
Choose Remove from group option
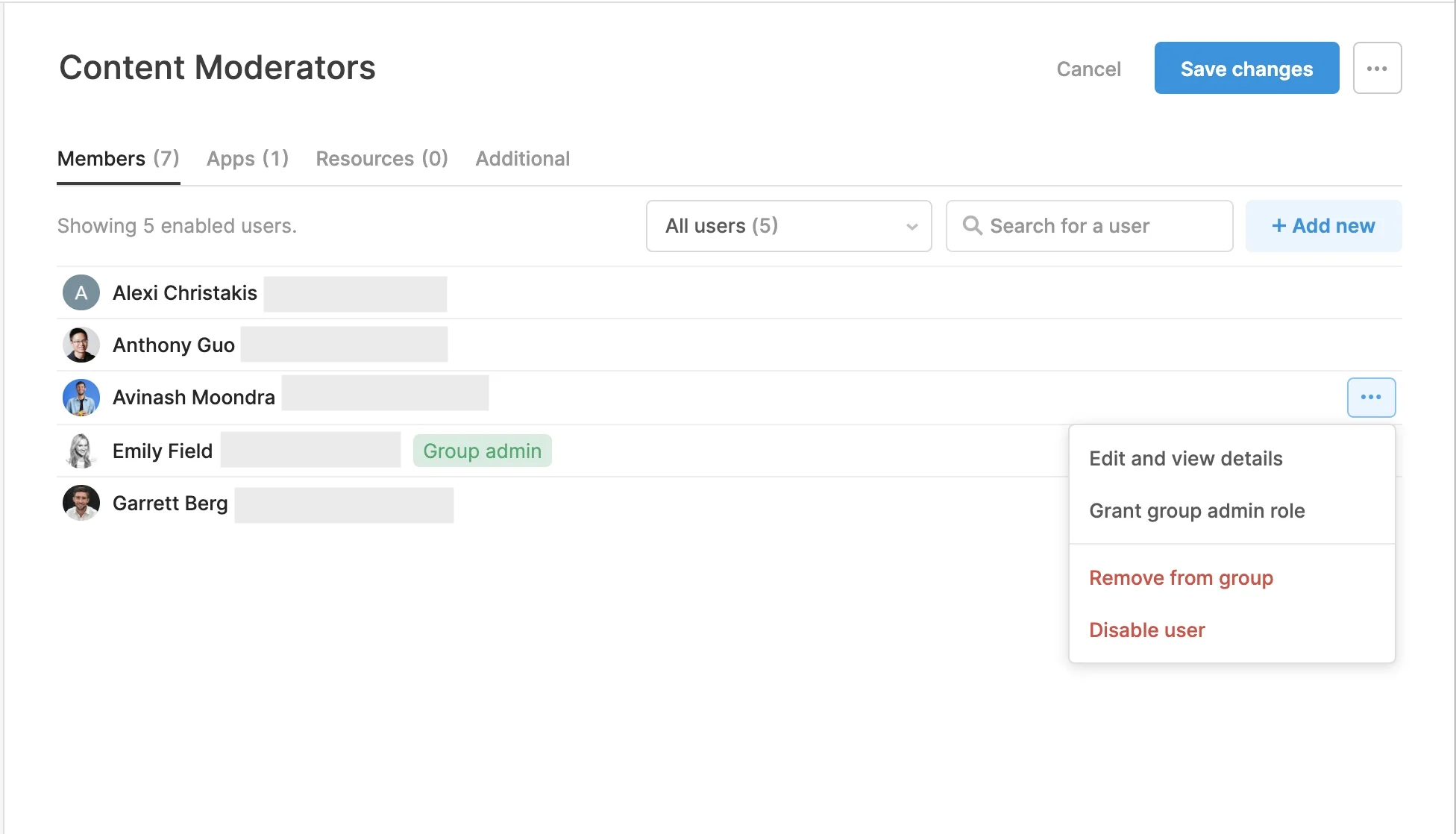(1181, 577)
